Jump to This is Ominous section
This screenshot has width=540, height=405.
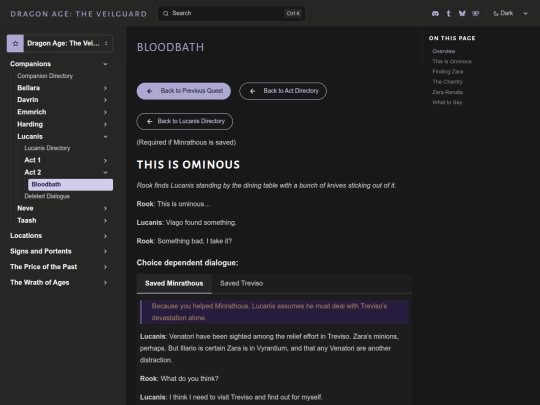pos(452,62)
